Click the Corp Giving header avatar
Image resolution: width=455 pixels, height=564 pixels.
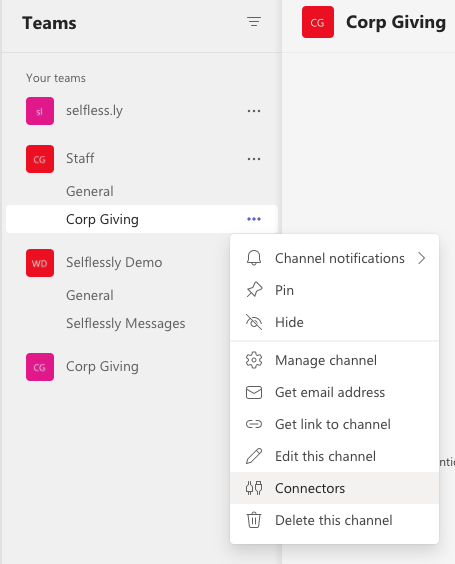pos(318,22)
